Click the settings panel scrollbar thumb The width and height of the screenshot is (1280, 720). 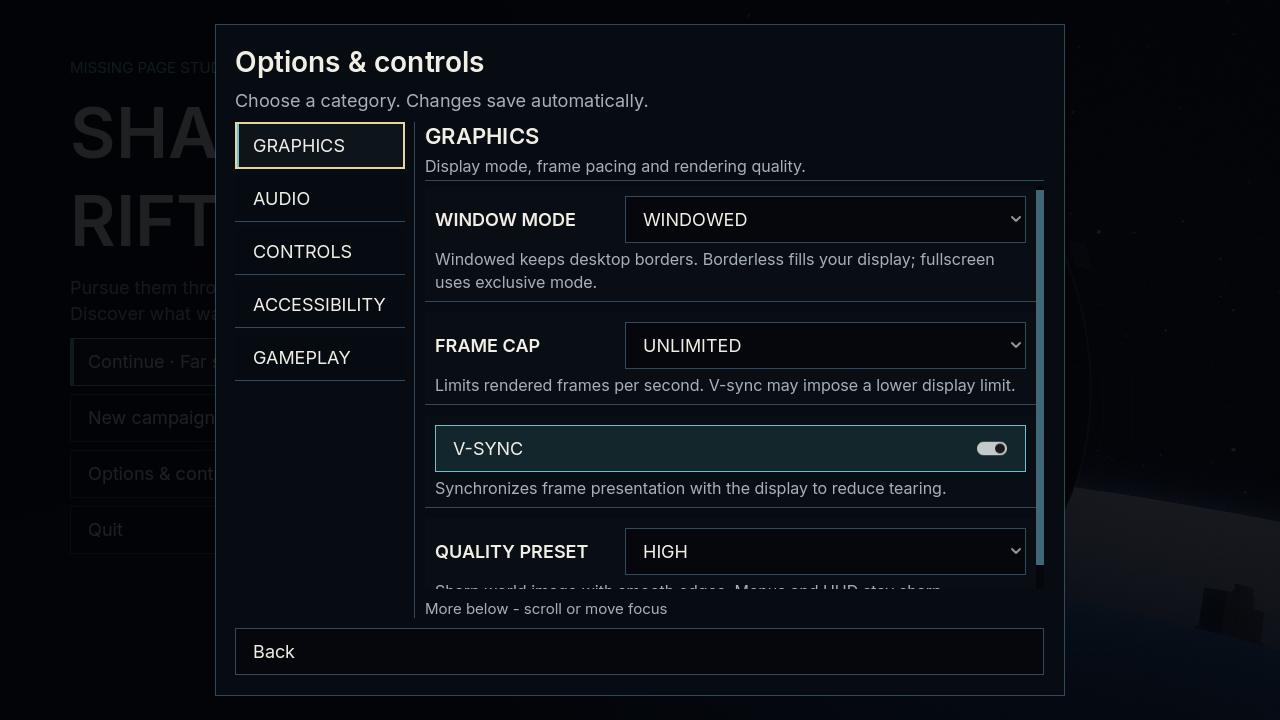coord(1040,378)
